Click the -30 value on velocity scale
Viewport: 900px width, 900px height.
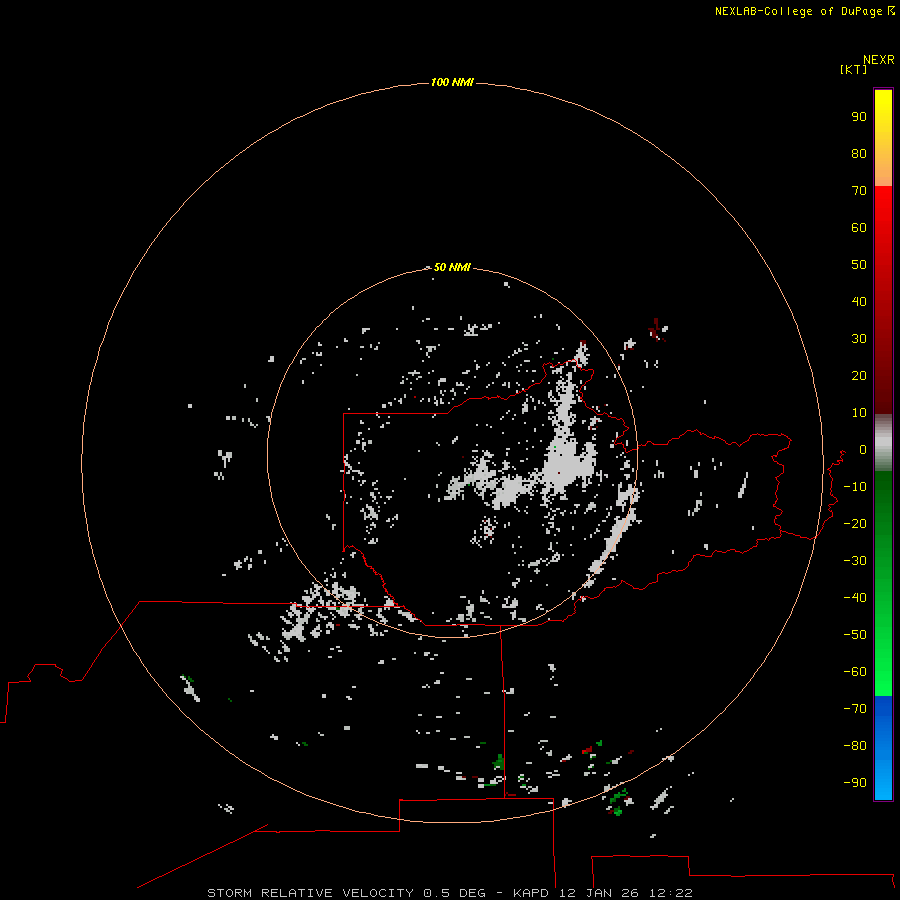click(855, 561)
